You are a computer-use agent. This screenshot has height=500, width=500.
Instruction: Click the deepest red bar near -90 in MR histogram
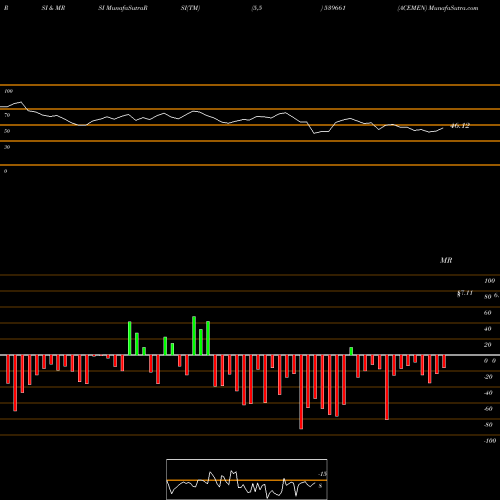pos(301,392)
